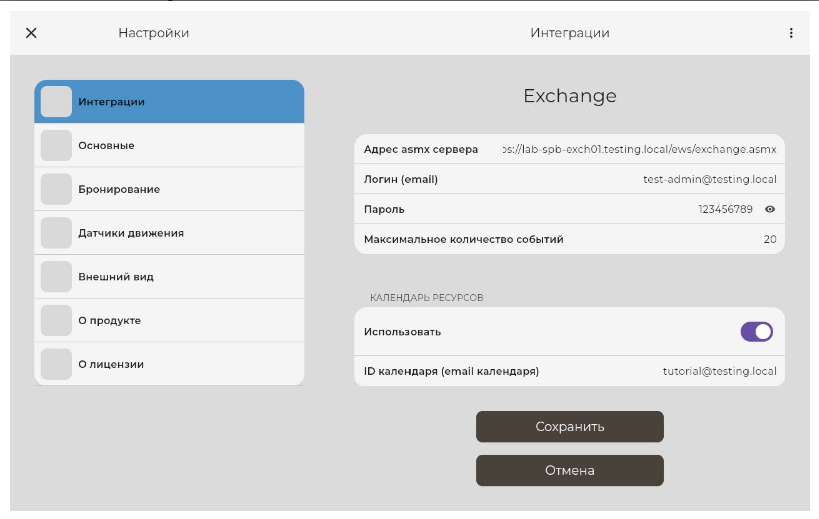Click the password field value 123456789

pyautogui.click(x=726, y=209)
